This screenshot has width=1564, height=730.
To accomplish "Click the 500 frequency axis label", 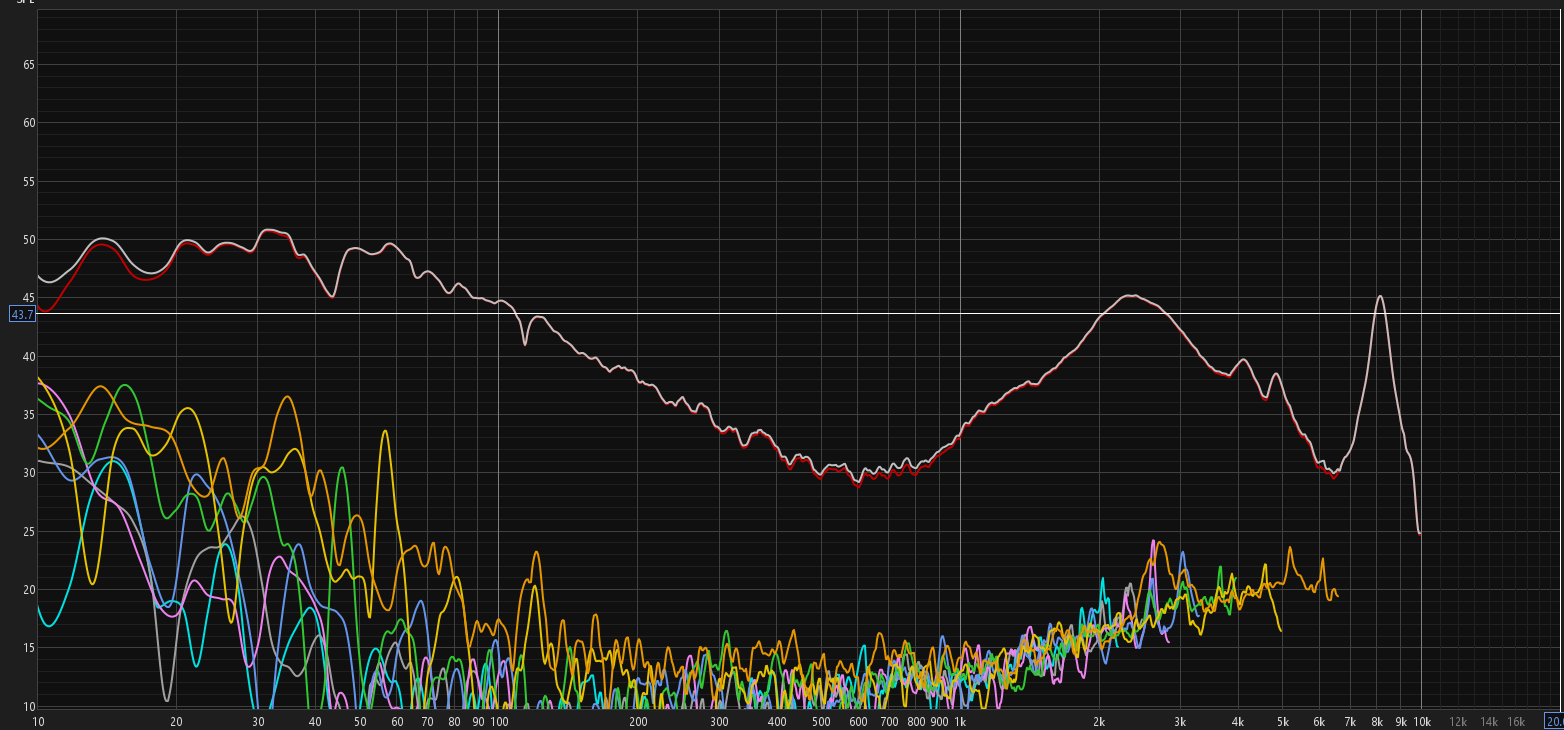I will coord(821,721).
